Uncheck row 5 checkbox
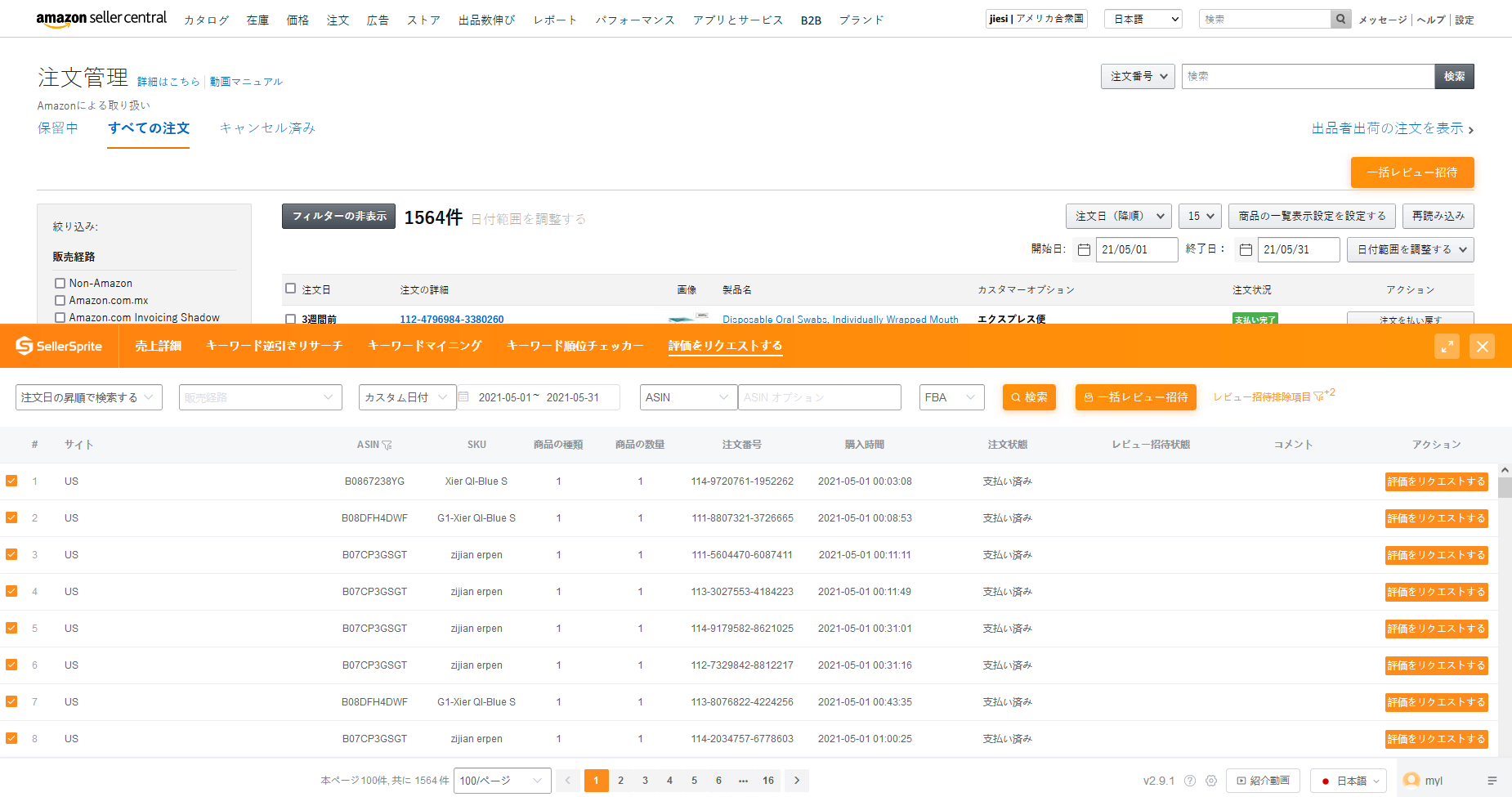The width and height of the screenshot is (1512, 797). [11, 628]
